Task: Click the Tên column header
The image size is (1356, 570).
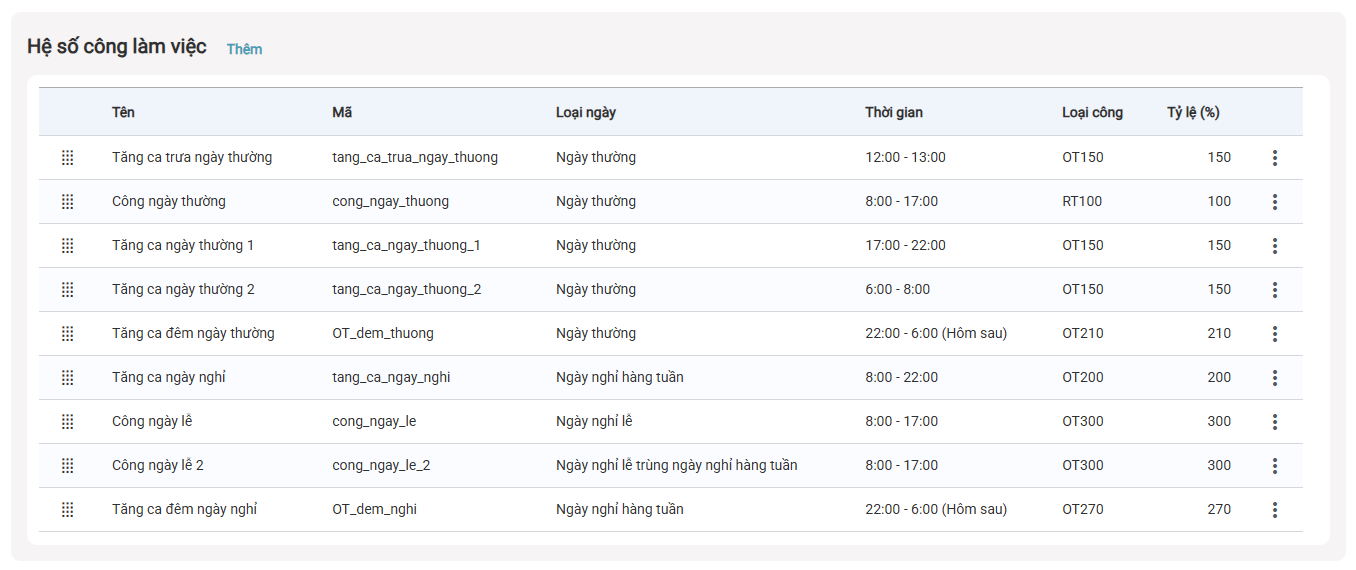Action: [x=123, y=112]
